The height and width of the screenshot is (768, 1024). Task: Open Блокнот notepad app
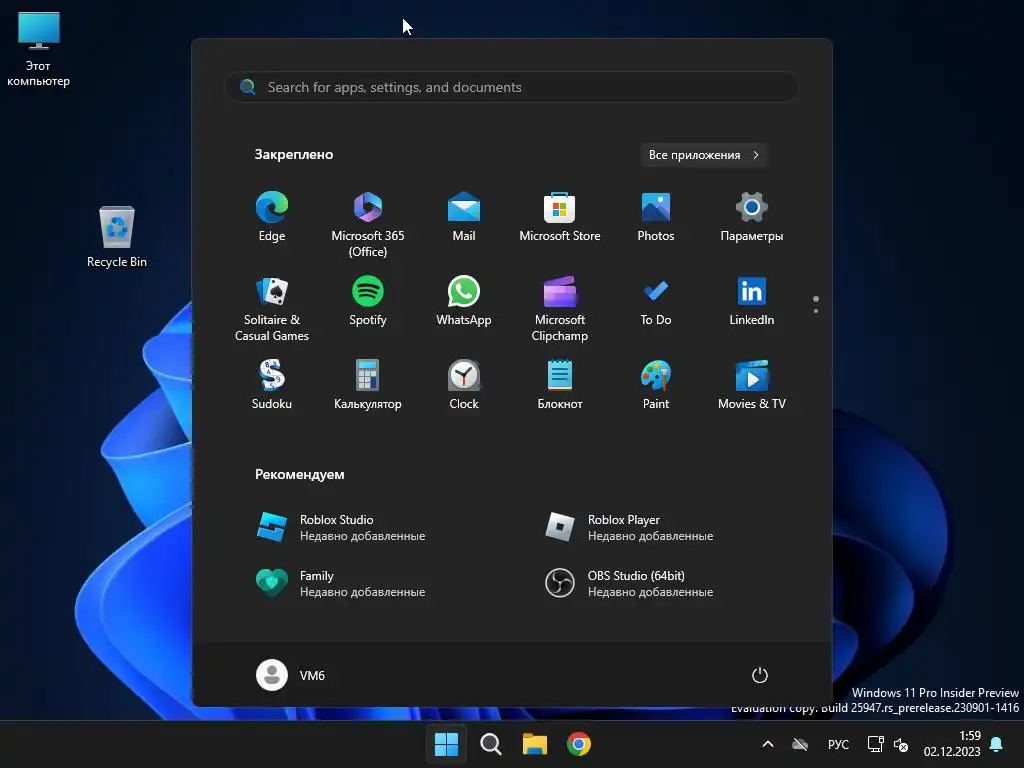coord(560,385)
